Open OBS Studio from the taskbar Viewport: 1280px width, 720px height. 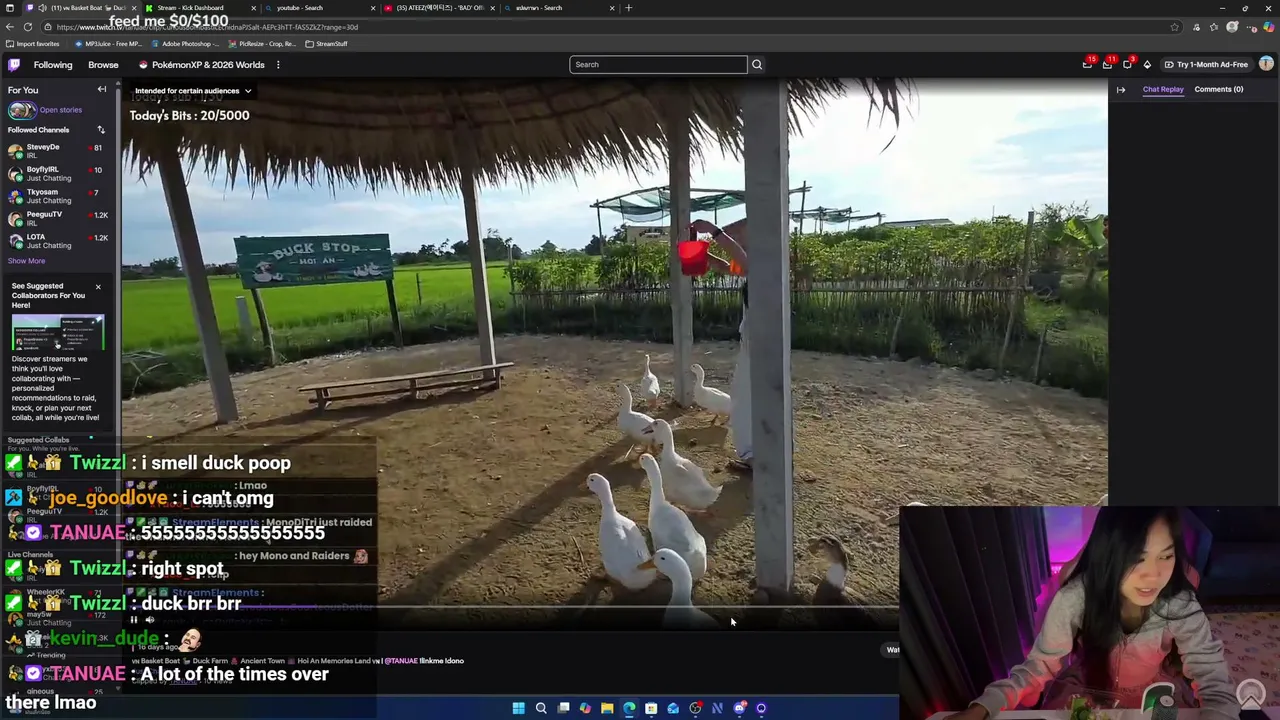tap(695, 708)
